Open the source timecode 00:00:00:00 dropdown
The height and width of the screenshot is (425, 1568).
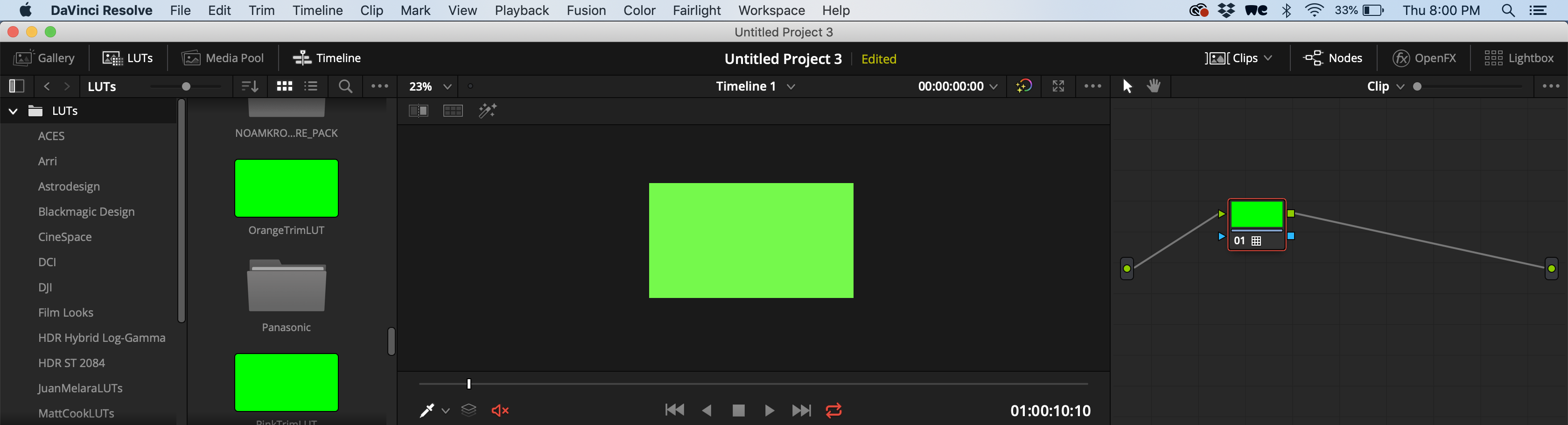pos(958,86)
